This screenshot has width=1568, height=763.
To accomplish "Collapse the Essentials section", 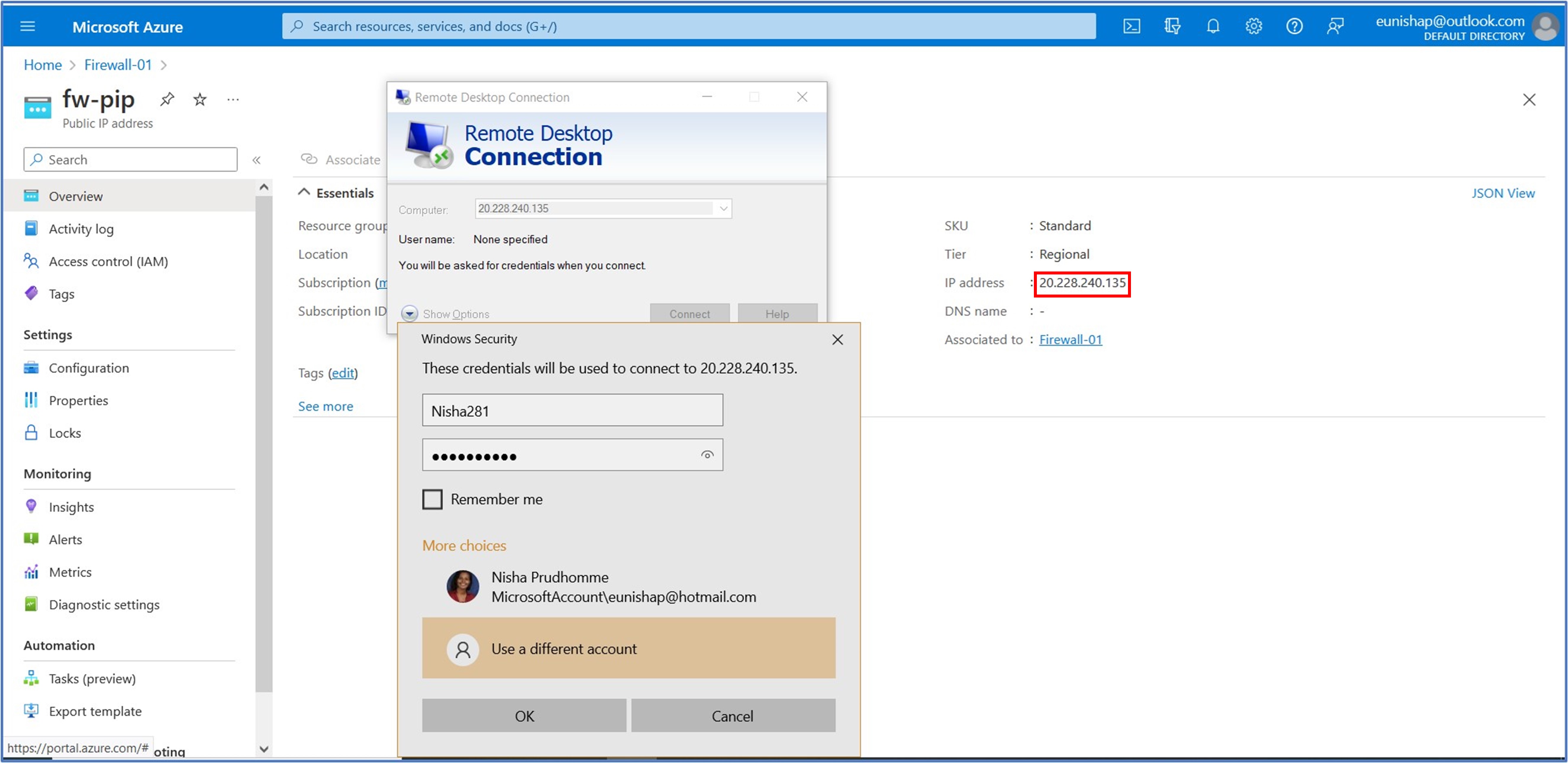I will point(305,192).
